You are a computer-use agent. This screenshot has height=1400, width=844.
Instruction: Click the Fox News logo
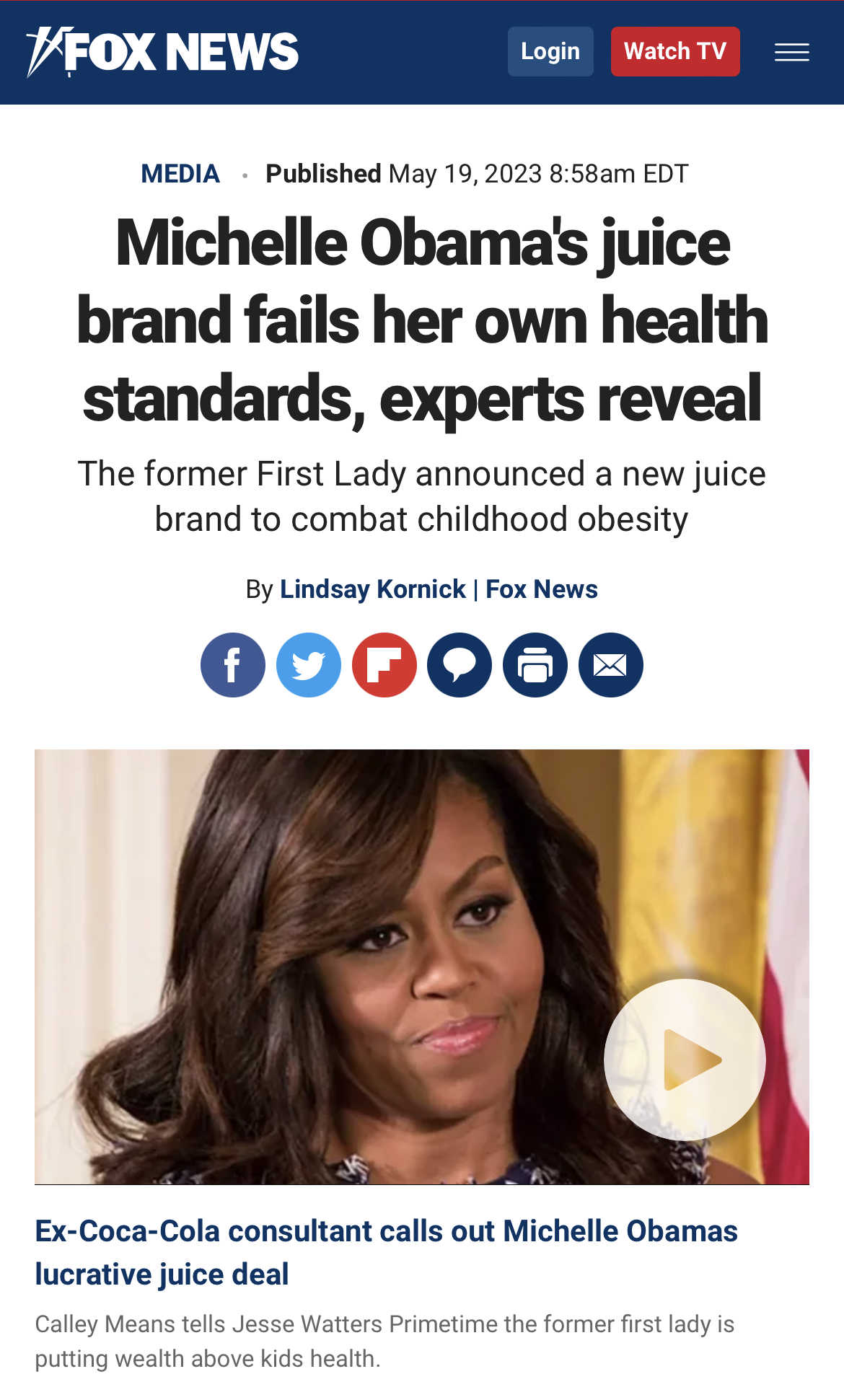click(162, 52)
